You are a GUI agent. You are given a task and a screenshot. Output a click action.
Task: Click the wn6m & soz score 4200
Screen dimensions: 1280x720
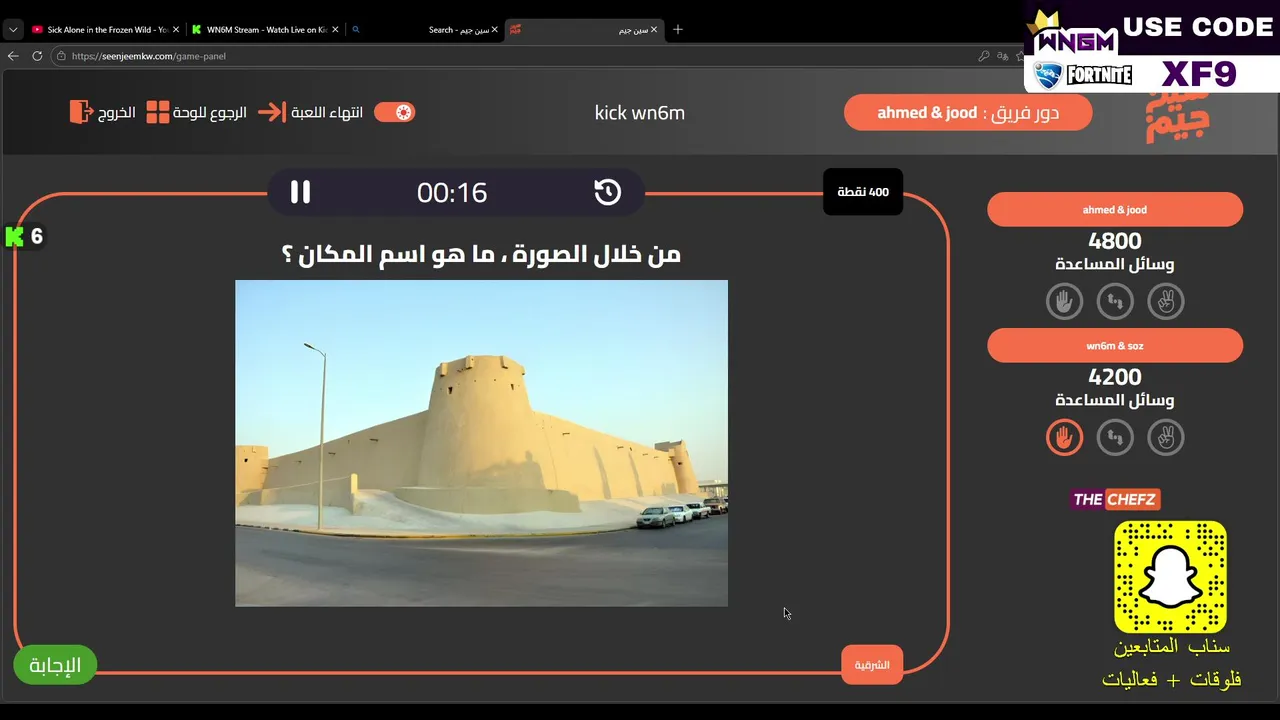click(x=1115, y=377)
